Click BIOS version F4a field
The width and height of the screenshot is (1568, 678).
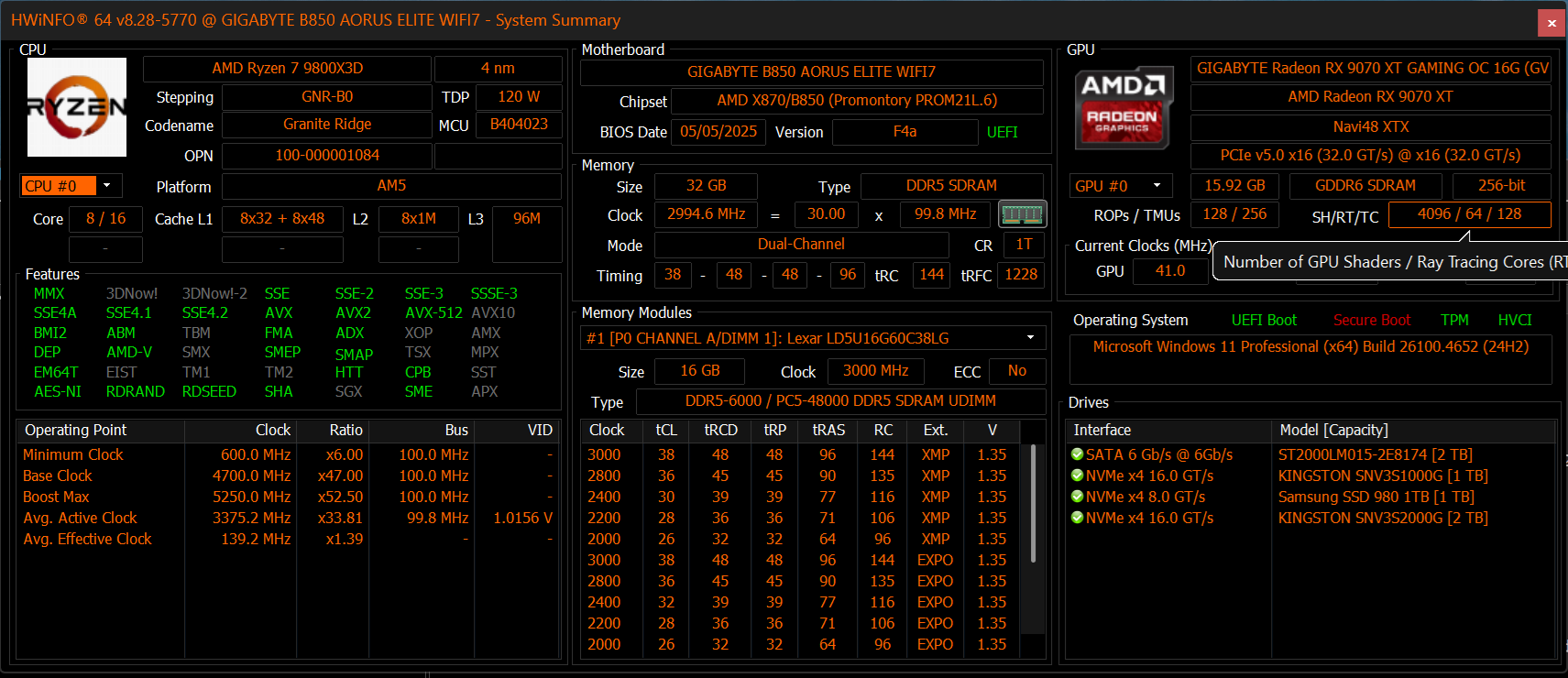[x=905, y=132]
